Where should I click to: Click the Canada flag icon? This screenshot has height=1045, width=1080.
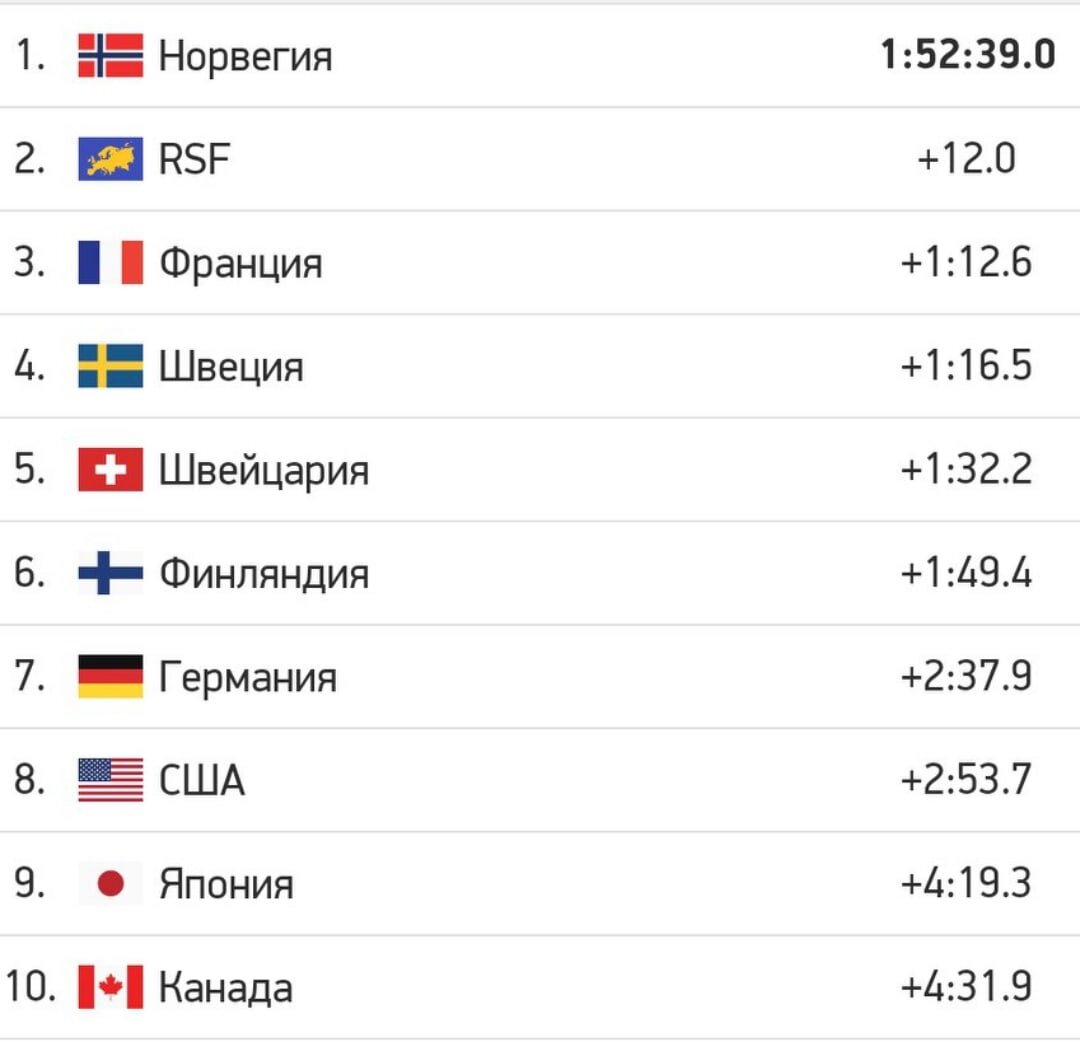[111, 986]
